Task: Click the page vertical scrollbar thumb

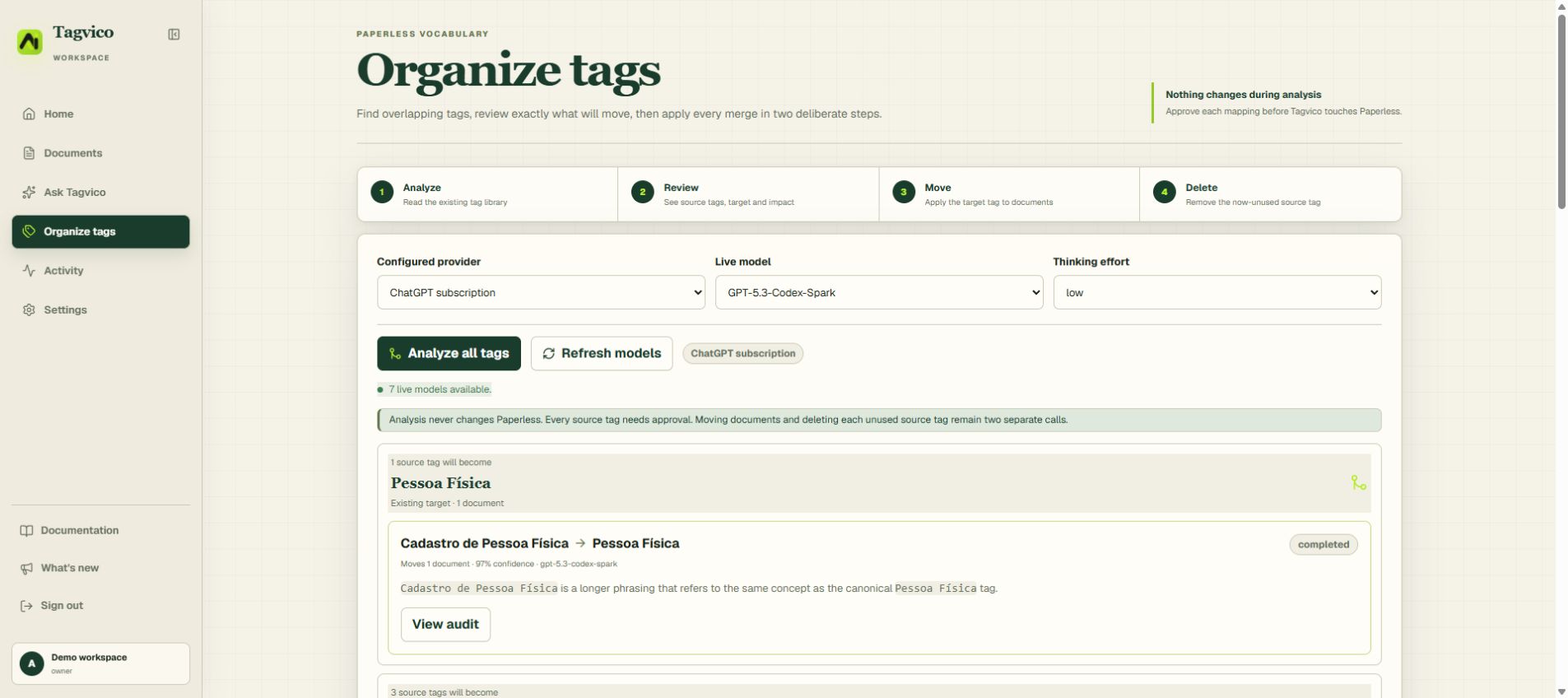Action: 1561,111
